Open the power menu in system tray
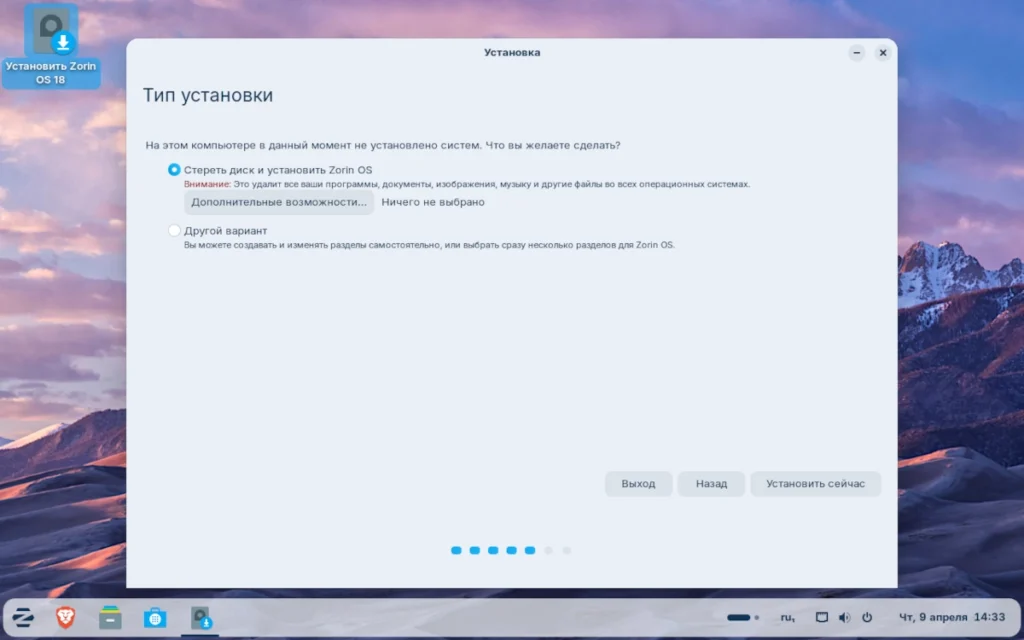The width and height of the screenshot is (1024, 640). point(867,617)
